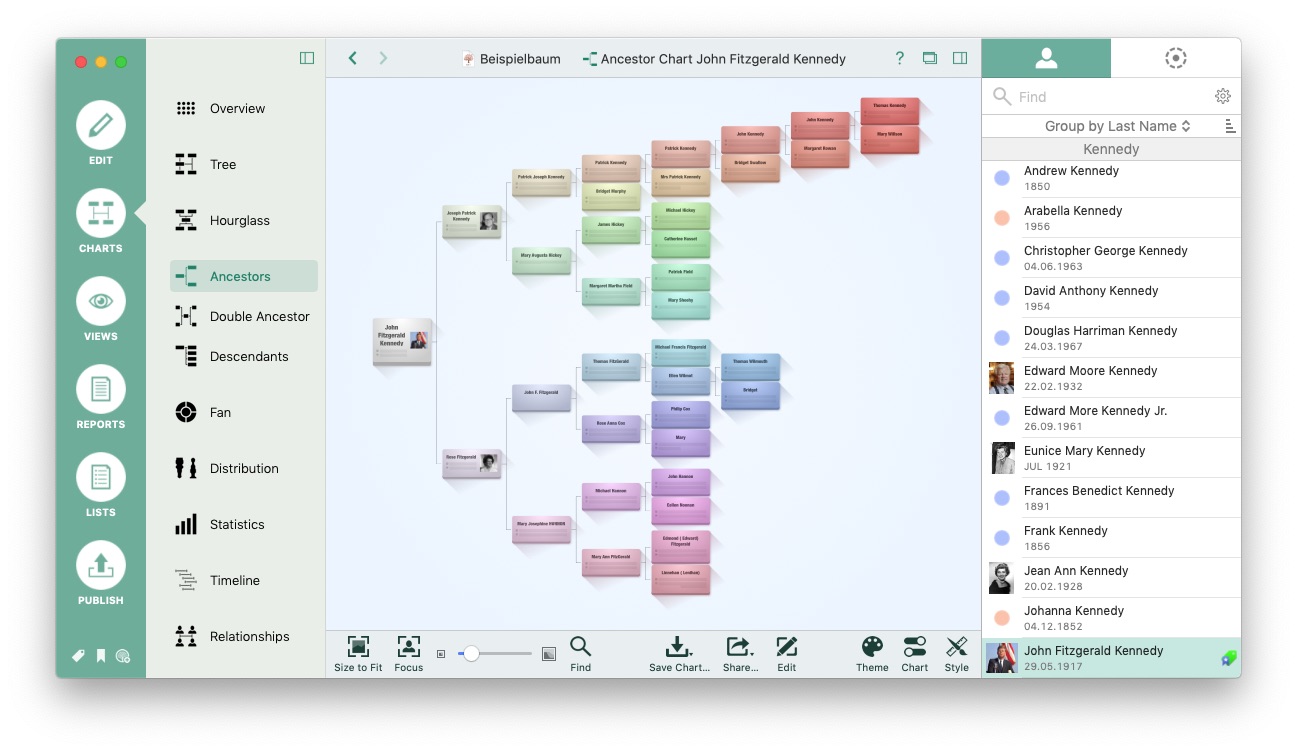Adjust the chart zoom slider
Viewport: 1297px width, 752px height.
471,654
